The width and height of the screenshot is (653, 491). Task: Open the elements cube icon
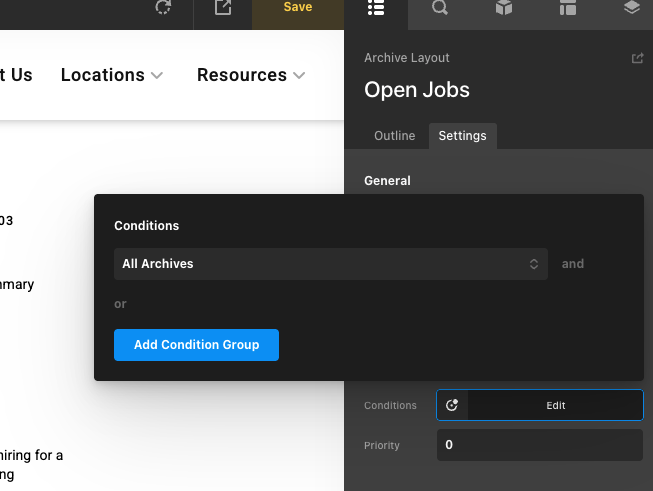coord(504,9)
